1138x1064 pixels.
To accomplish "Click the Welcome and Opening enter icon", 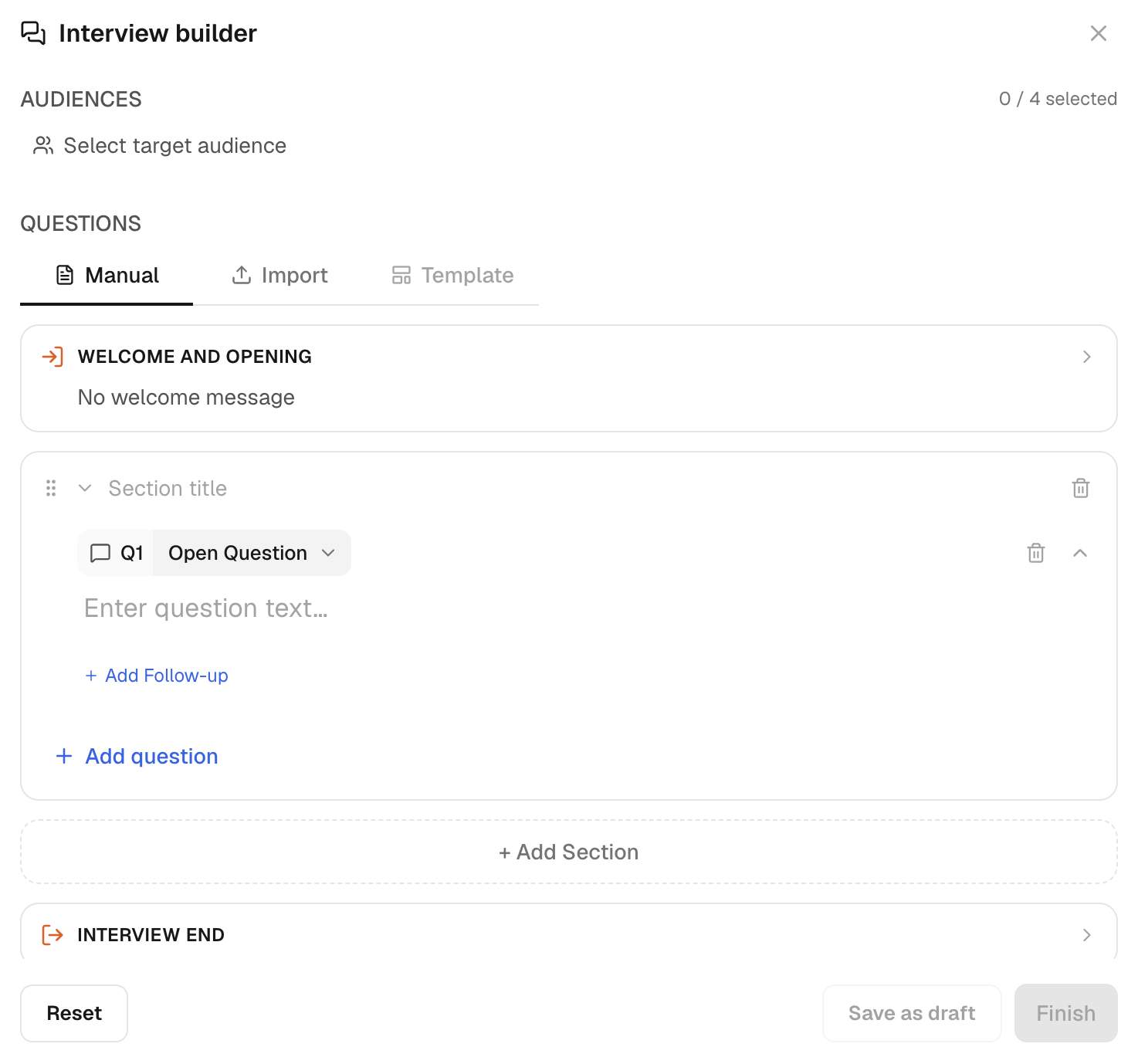I will (52, 357).
